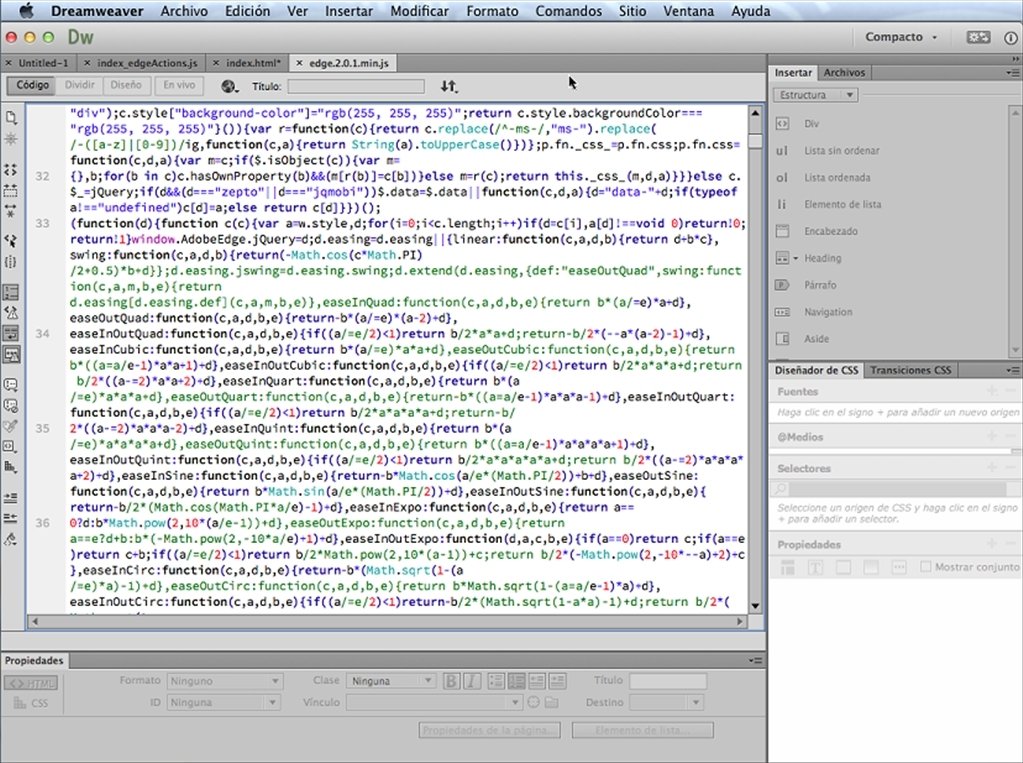Image resolution: width=1023 pixels, height=763 pixels.
Task: Toggle Bold in the Propiedades panel
Action: coord(451,681)
